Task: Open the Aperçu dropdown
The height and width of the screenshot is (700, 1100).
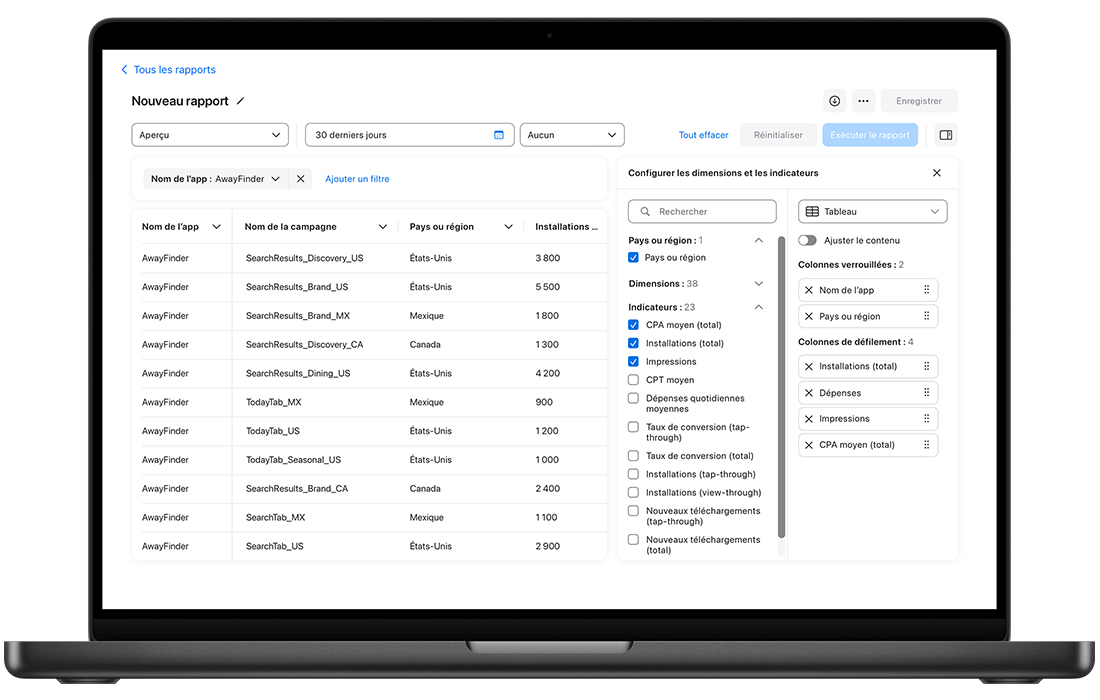Action: (x=210, y=135)
